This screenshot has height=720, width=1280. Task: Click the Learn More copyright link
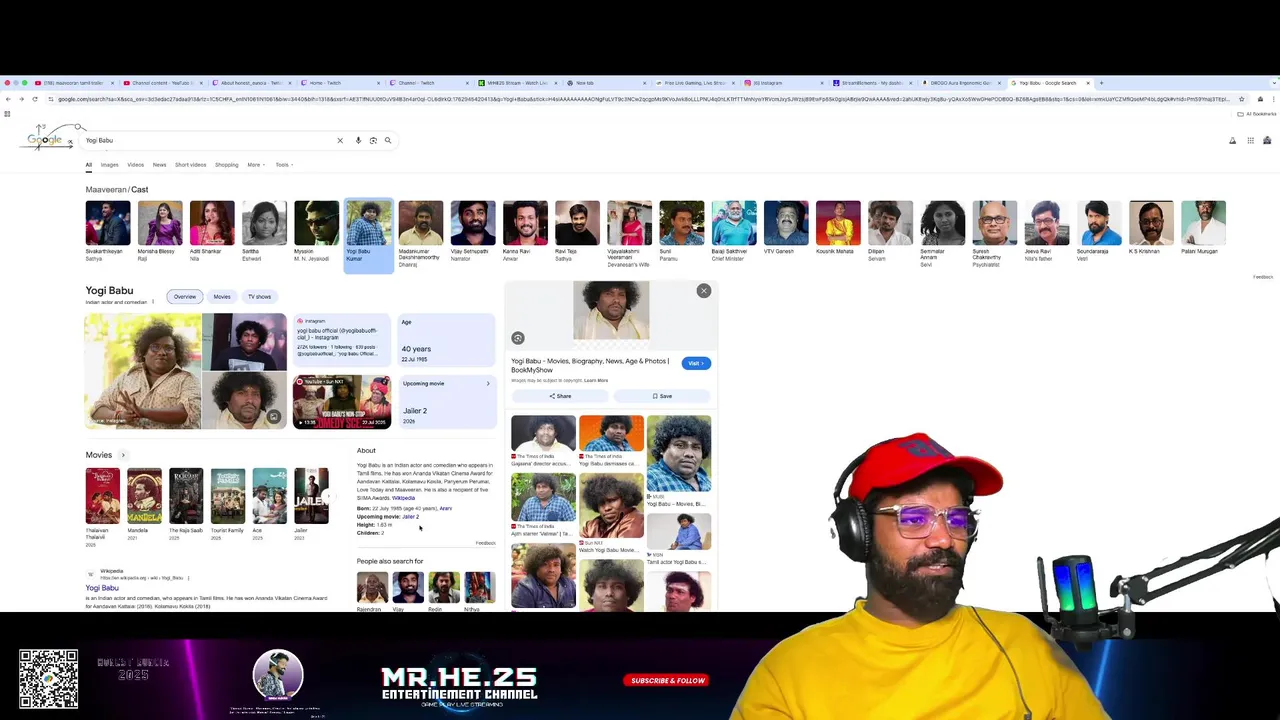[x=596, y=381]
